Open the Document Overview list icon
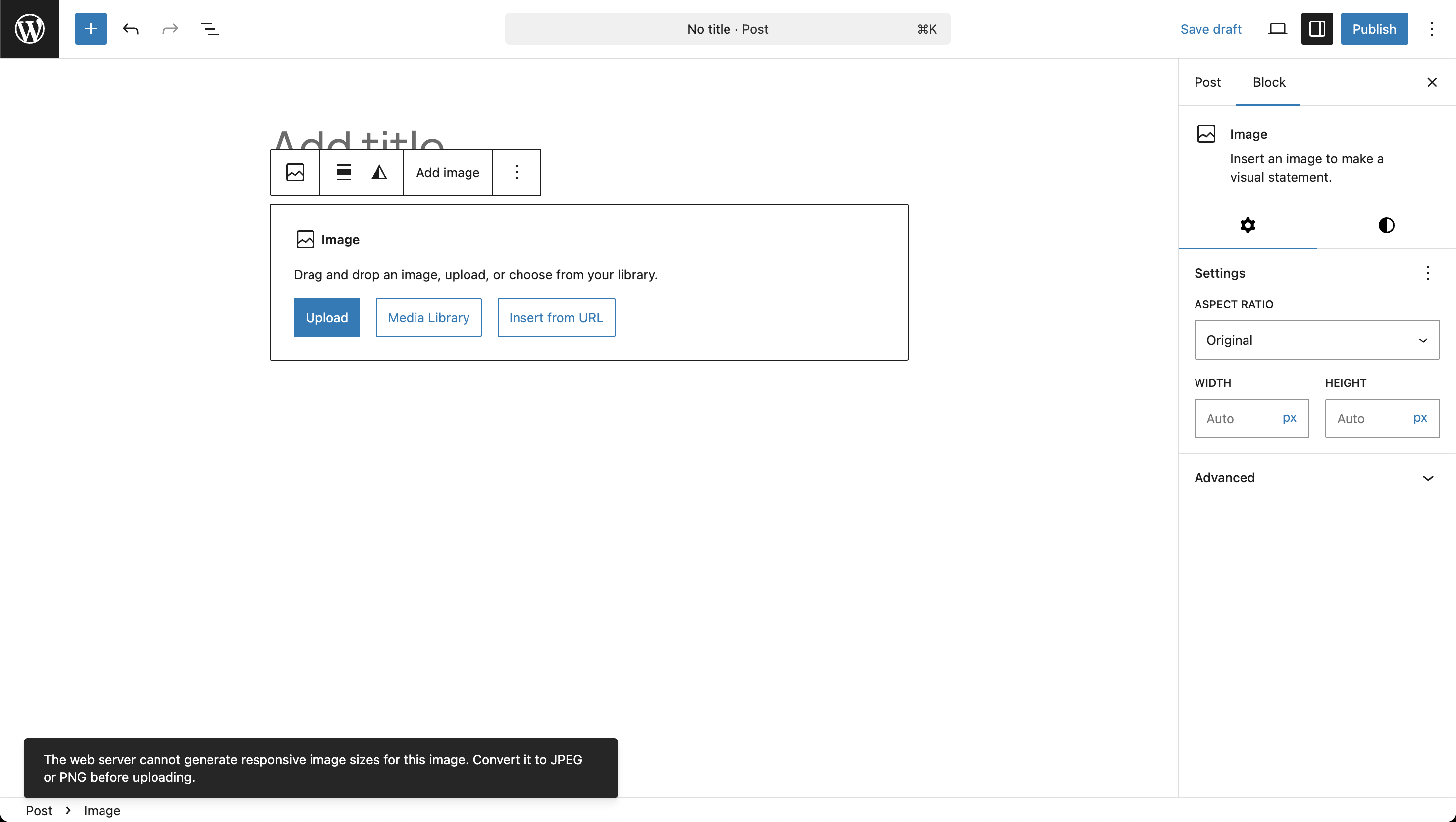Screen dimensions: 1456x822 coord(209,29)
